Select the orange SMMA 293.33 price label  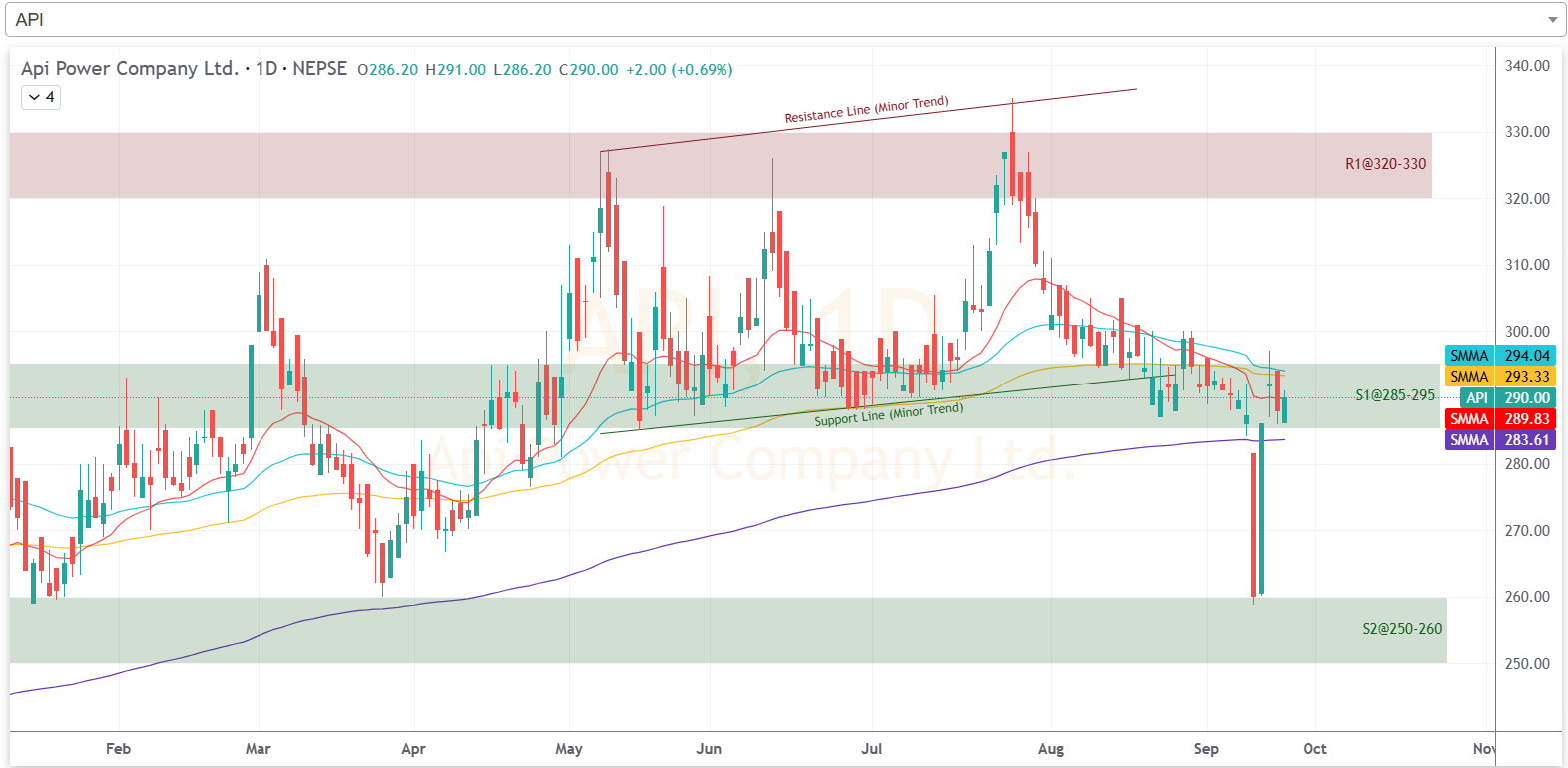(1500, 377)
